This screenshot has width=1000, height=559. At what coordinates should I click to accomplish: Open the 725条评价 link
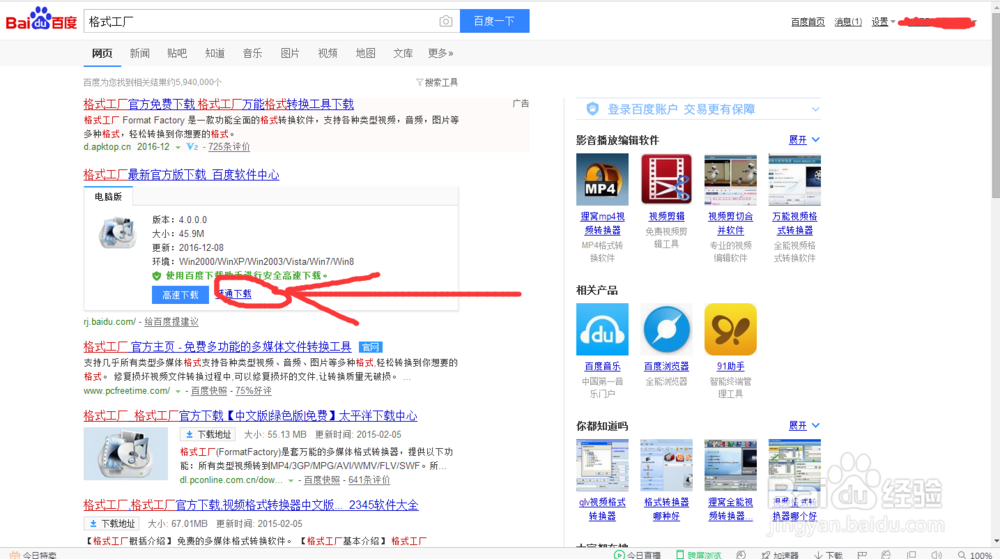click(x=229, y=147)
